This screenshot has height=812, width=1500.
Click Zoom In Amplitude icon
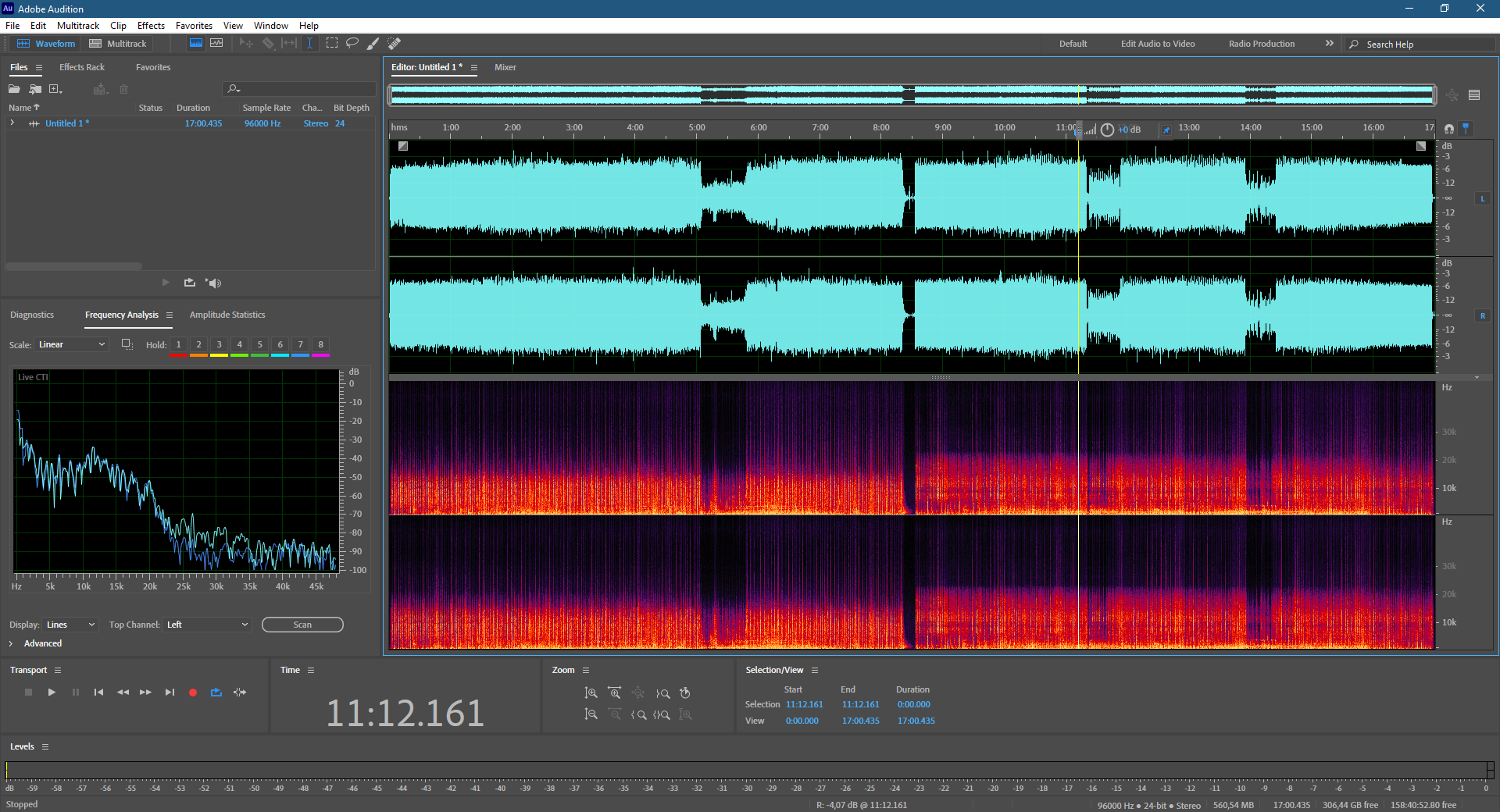pyautogui.click(x=591, y=693)
